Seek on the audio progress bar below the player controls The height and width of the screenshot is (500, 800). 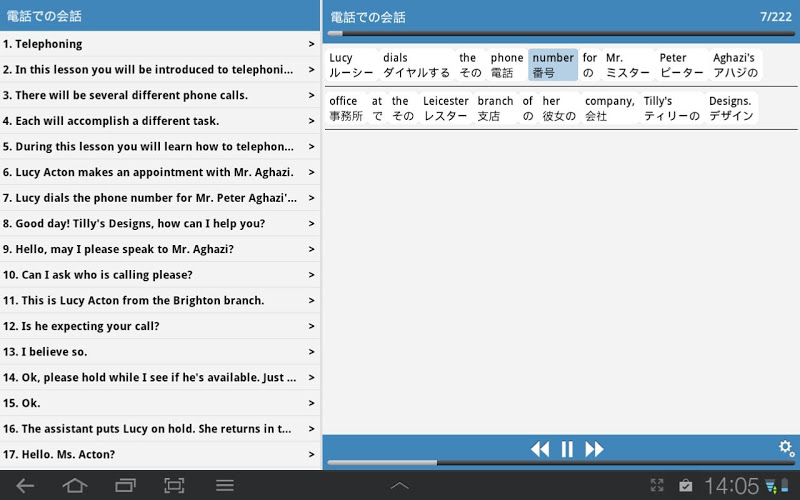point(561,463)
